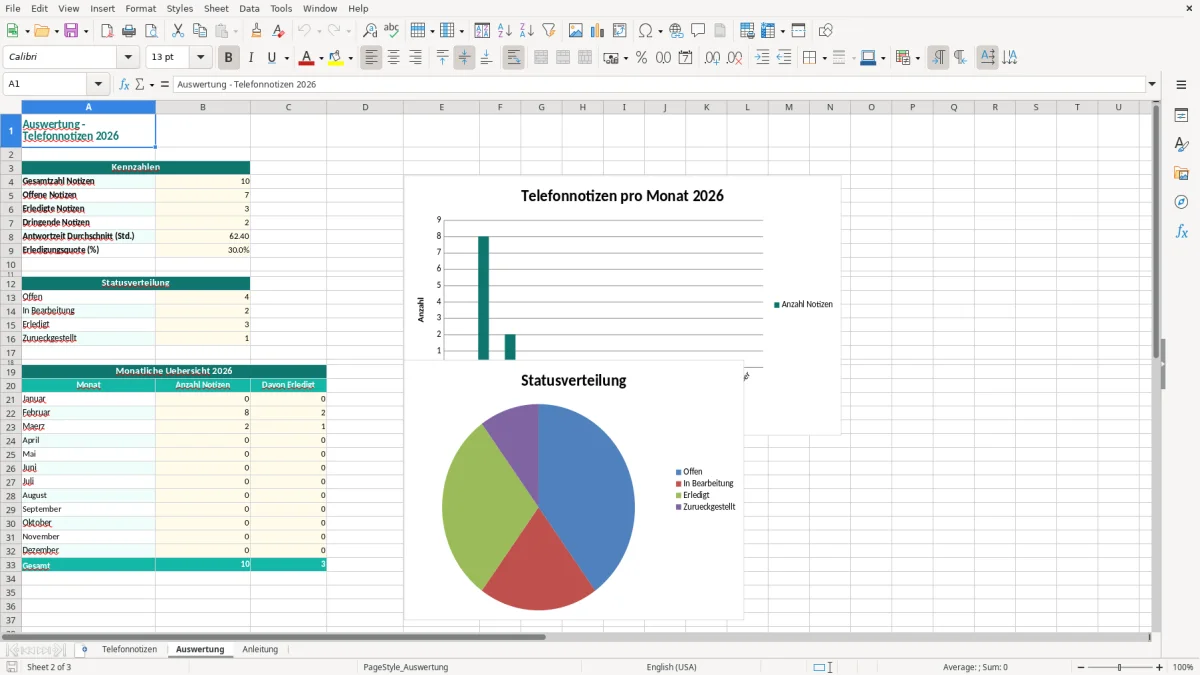Toggle Bold formatting
This screenshot has width=1200, height=675.
228,58
